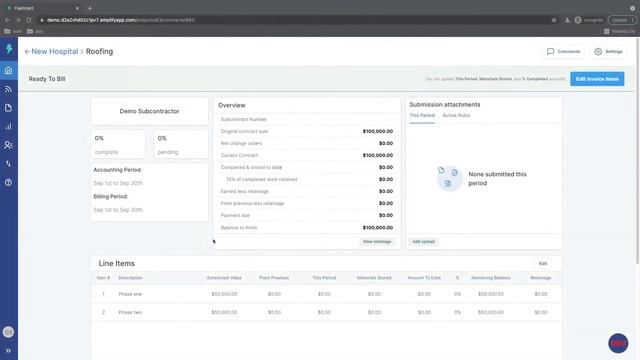Screen dimensions: 640x360
Task: Click the Materials Stored column header
Action: 374,278
